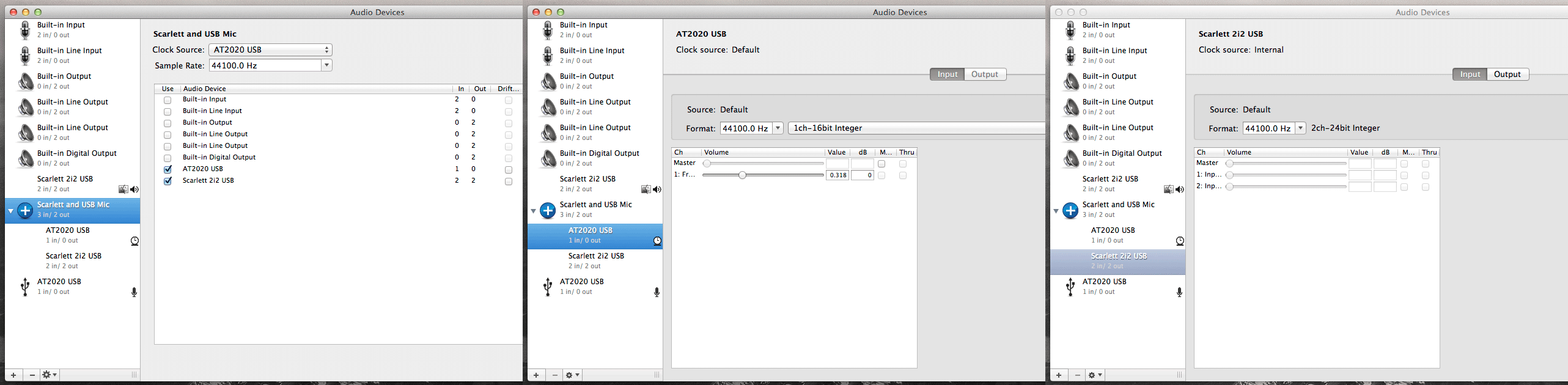Click Built-in Input microphone icon in AT2020 USB details window
This screenshot has height=385, width=1568.
tap(548, 30)
